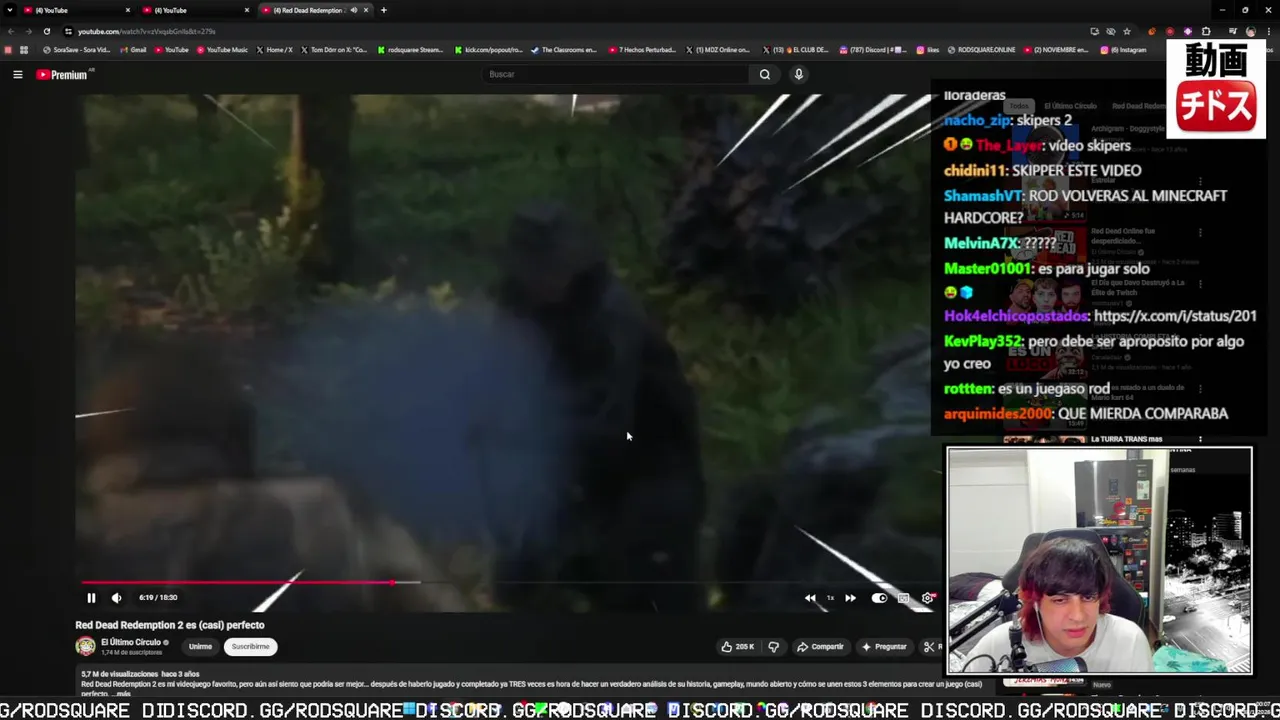Click the timestamp 6:19 / 18:30
Screen dimensions: 1280x720
tap(158, 598)
